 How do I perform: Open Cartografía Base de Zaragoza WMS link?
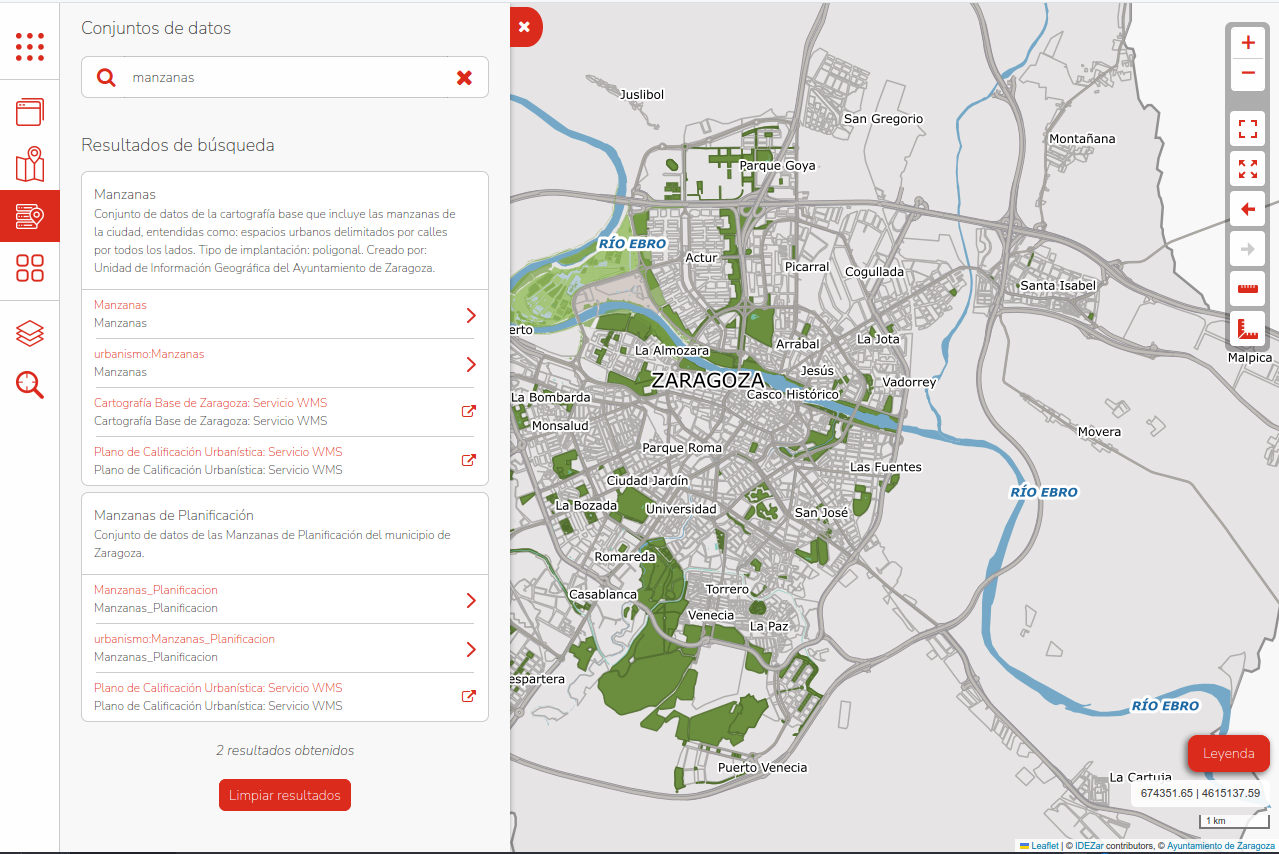(x=468, y=412)
